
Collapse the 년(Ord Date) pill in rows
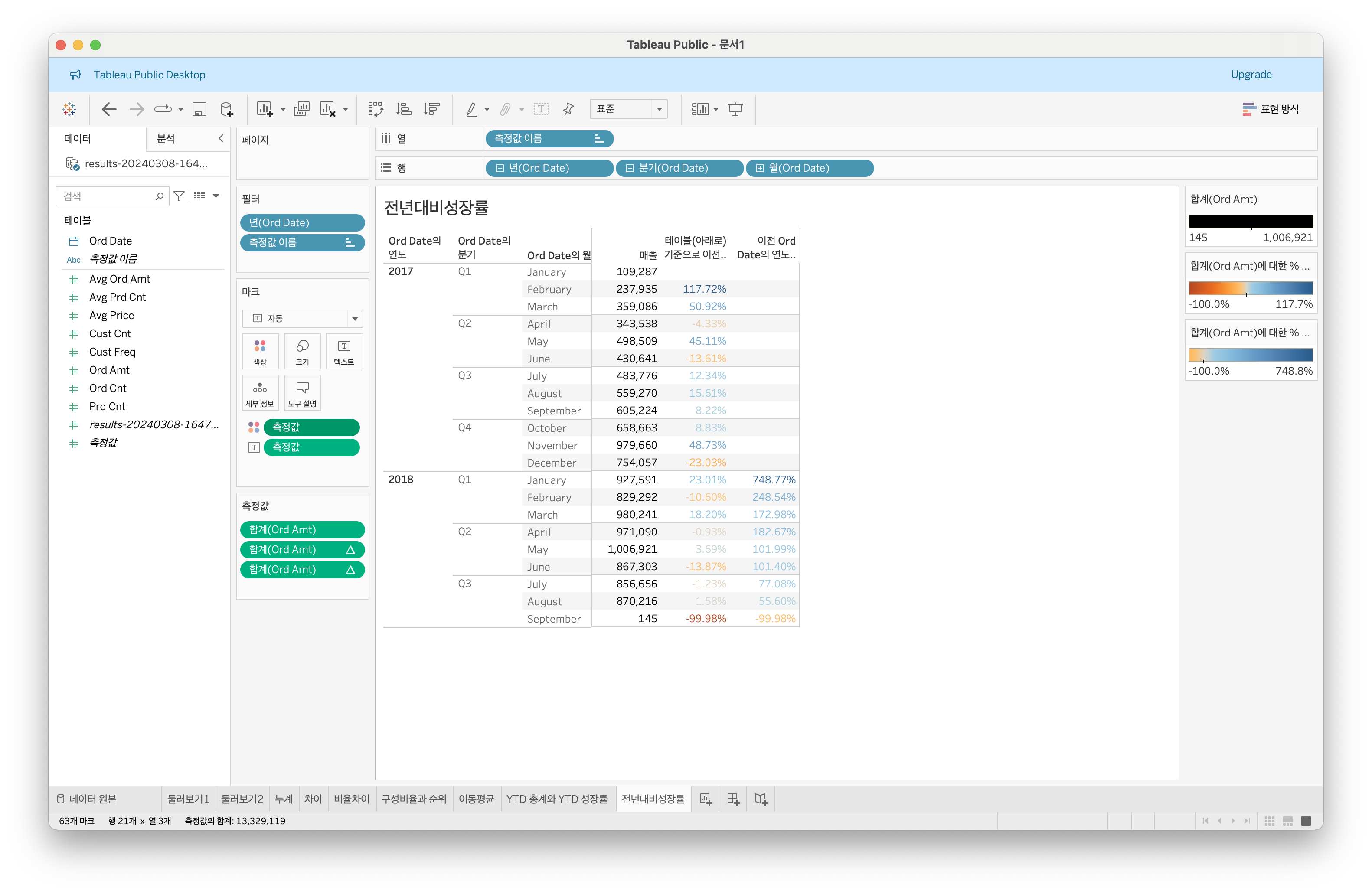[500, 168]
